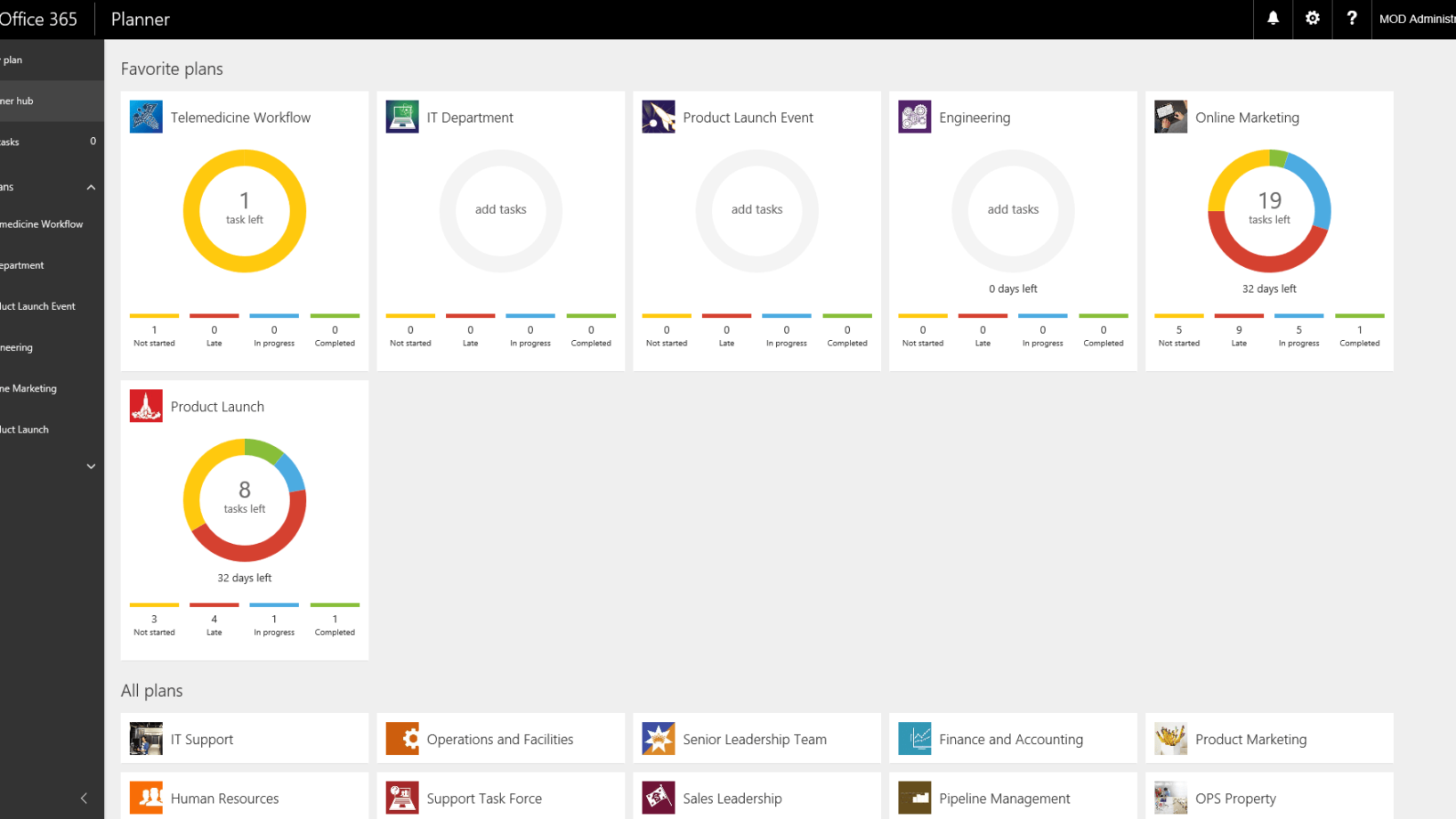The image size is (1456, 819).
Task: Open the settings gear icon
Action: tap(1312, 19)
